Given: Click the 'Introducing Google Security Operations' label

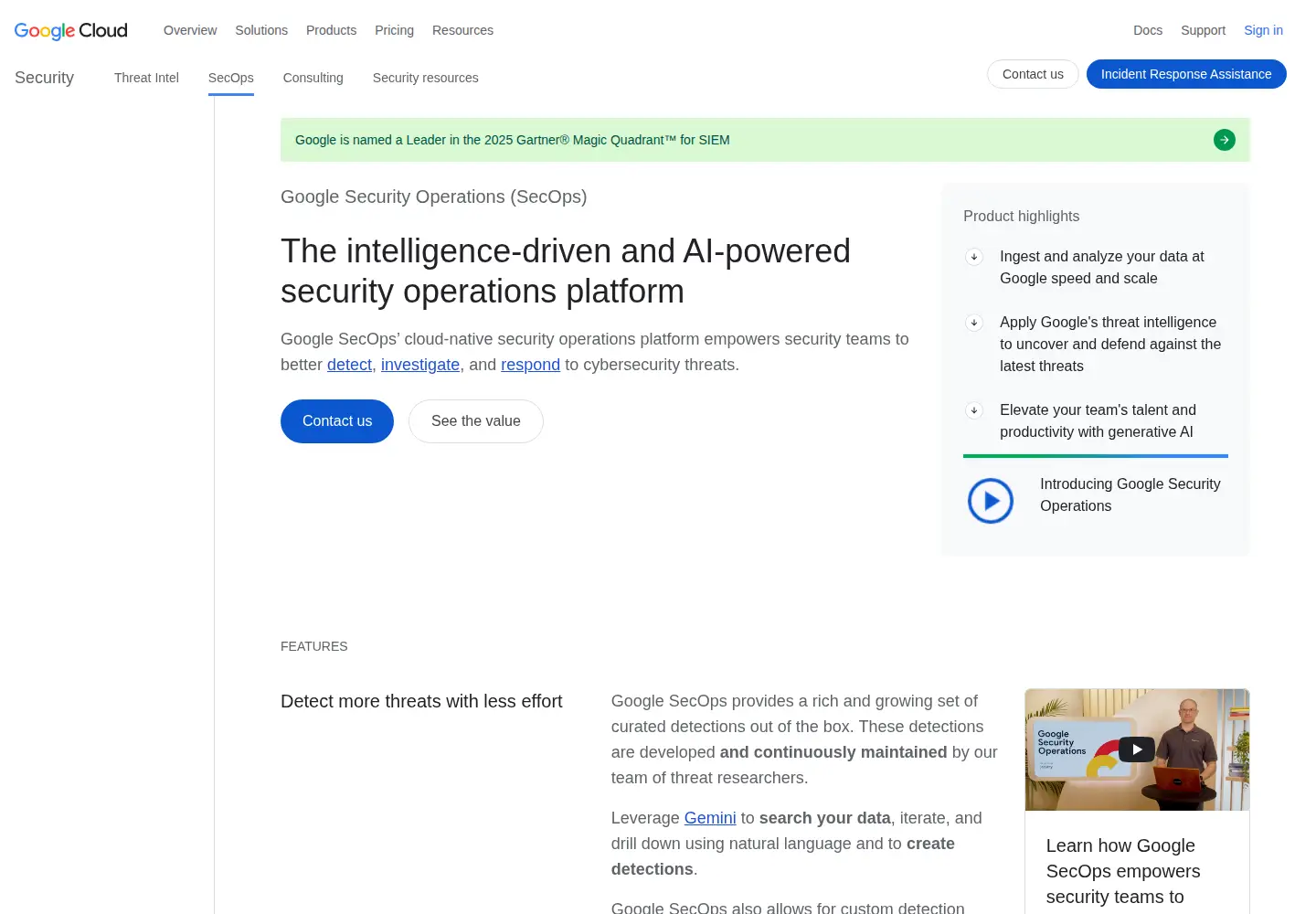Looking at the screenshot, I should (1130, 495).
